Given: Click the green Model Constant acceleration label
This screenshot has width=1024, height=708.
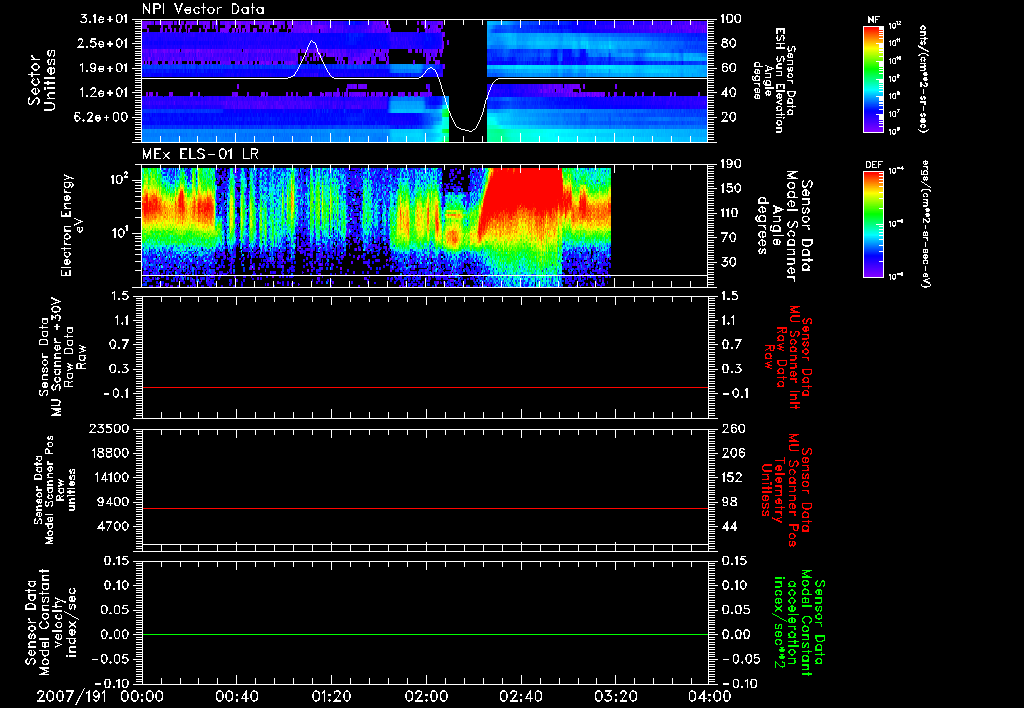Looking at the screenshot, I should tap(800, 622).
